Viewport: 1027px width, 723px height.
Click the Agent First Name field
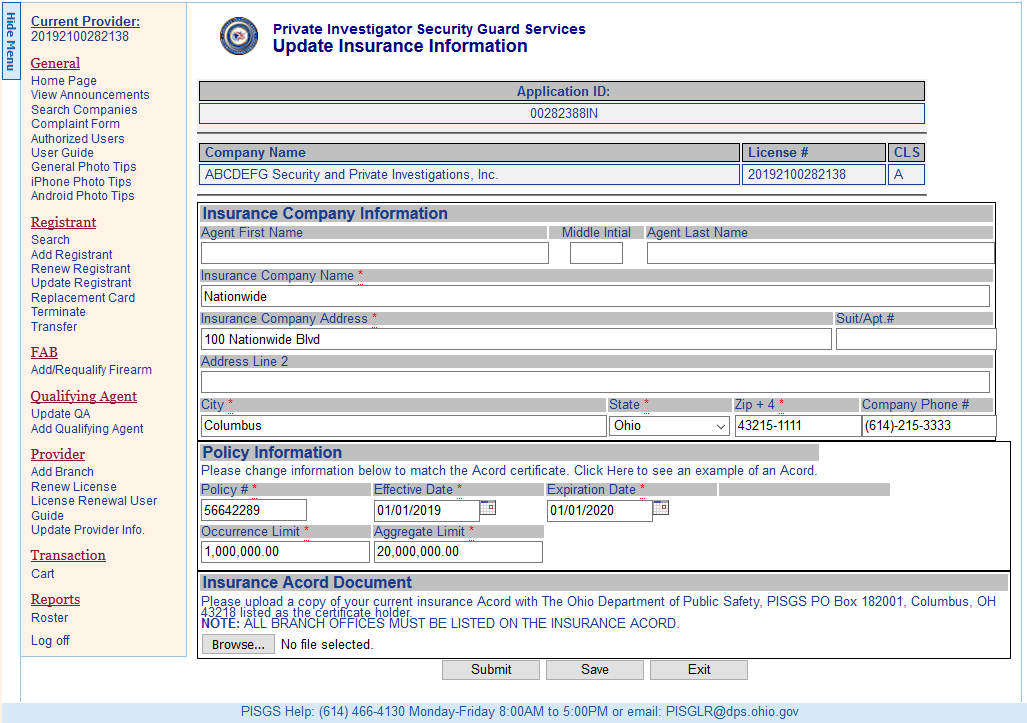(375, 253)
